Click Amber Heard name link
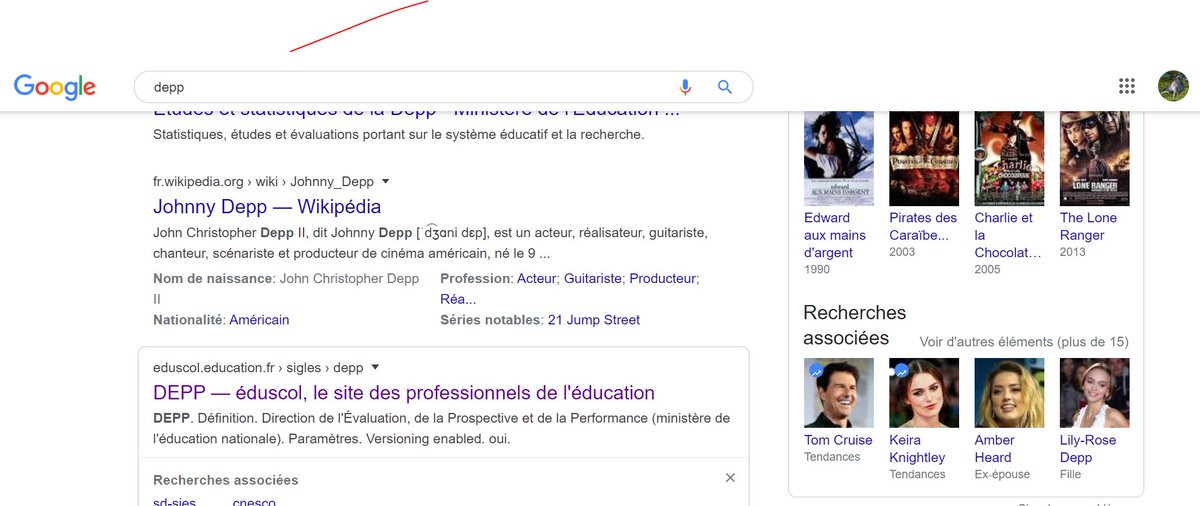 point(995,449)
